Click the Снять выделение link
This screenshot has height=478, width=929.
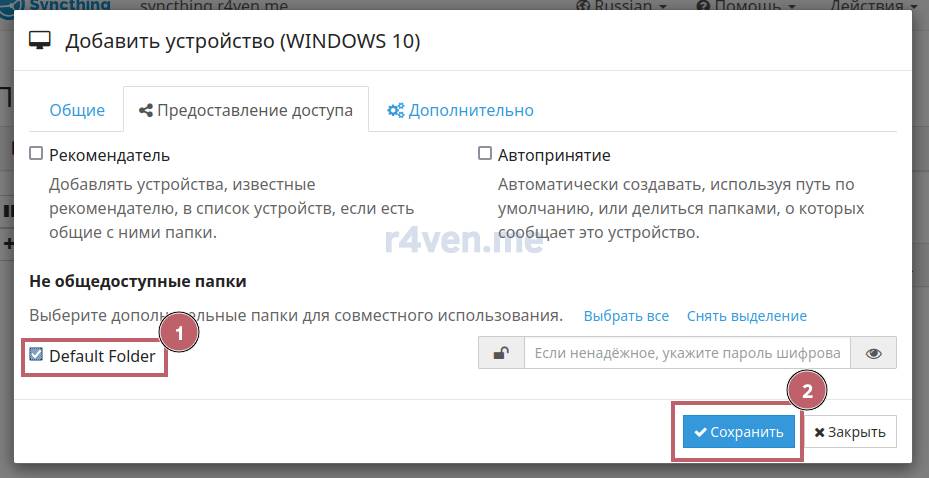(x=746, y=316)
